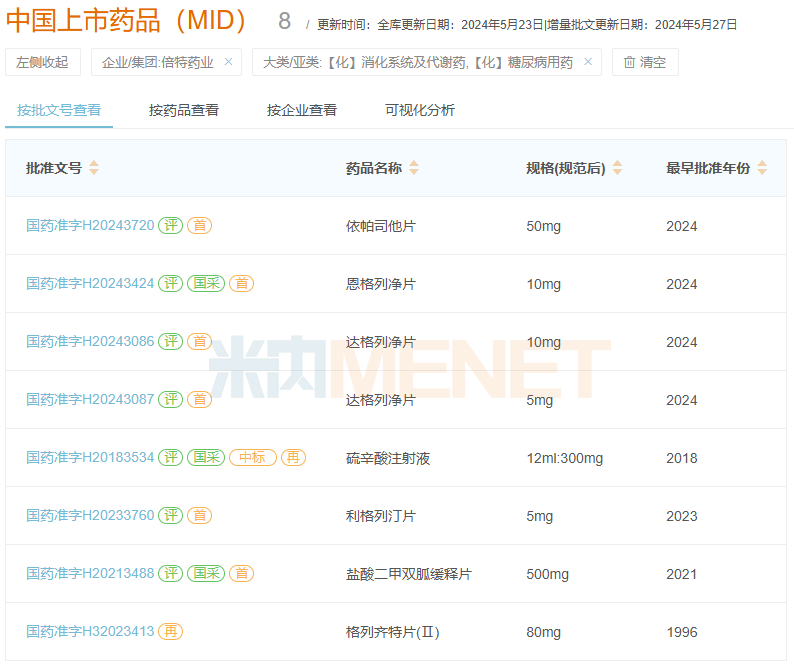The image size is (794, 666).
Task: Click 评 badge on H20243086 row
Action: (171, 341)
